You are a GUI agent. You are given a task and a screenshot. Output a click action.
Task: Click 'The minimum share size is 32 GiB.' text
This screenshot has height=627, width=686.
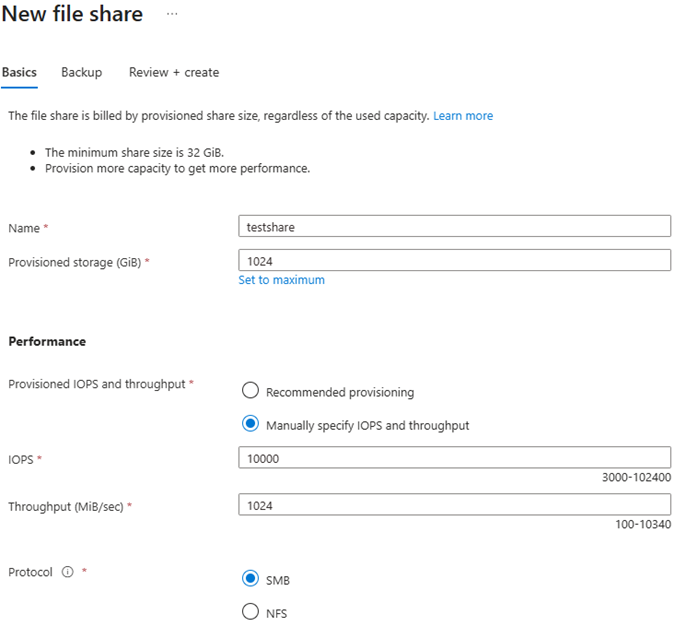tap(134, 153)
